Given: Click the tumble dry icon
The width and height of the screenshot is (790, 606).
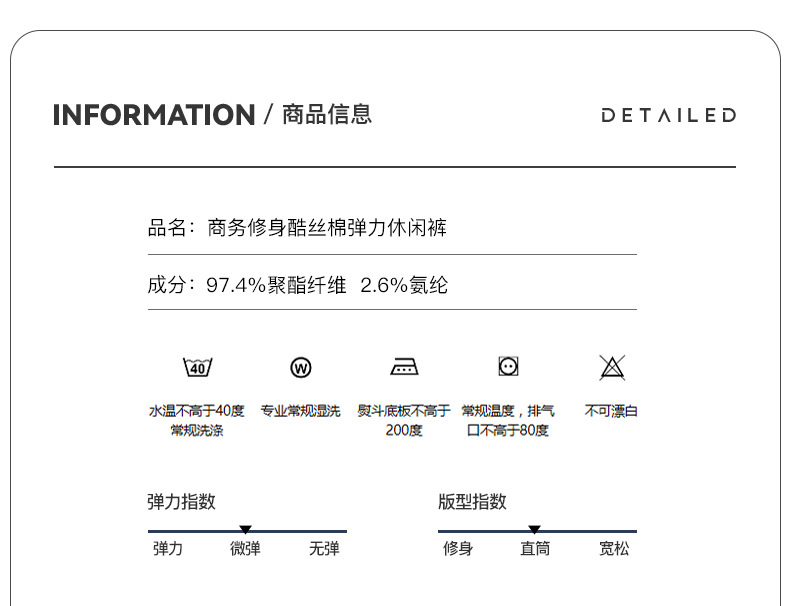Looking at the screenshot, I should point(508,366).
